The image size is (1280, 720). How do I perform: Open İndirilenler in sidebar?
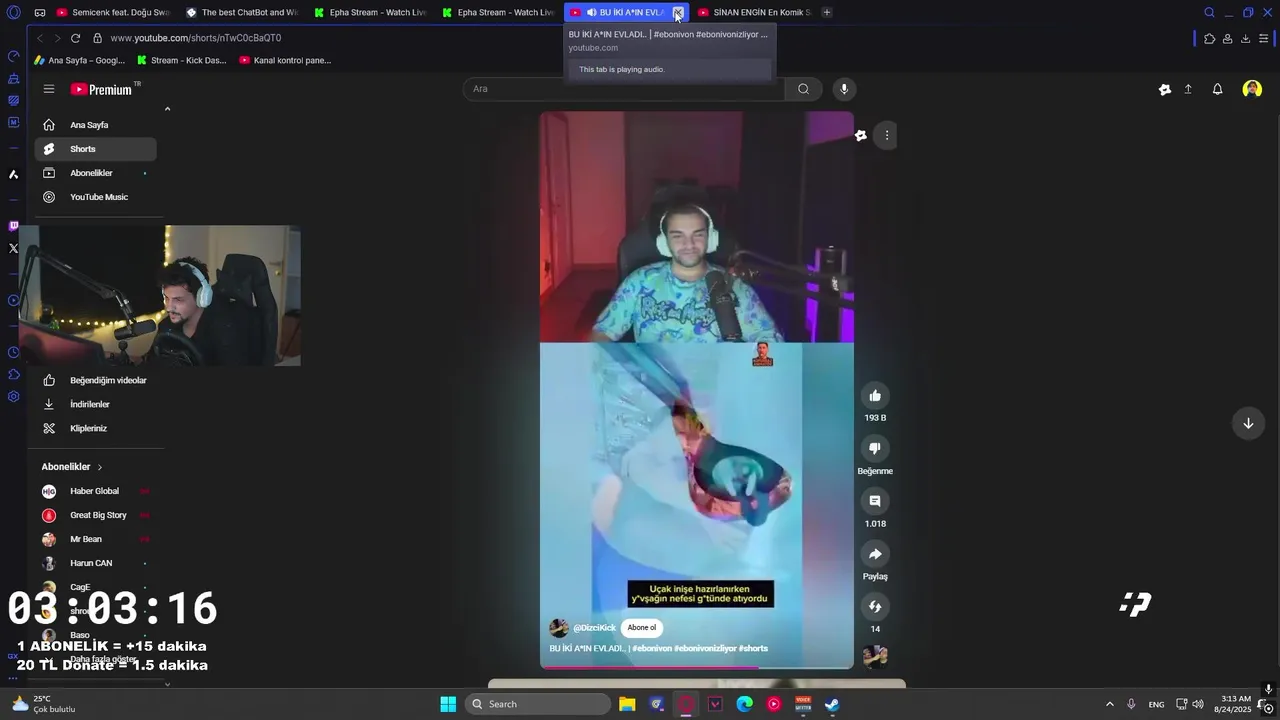point(95,404)
